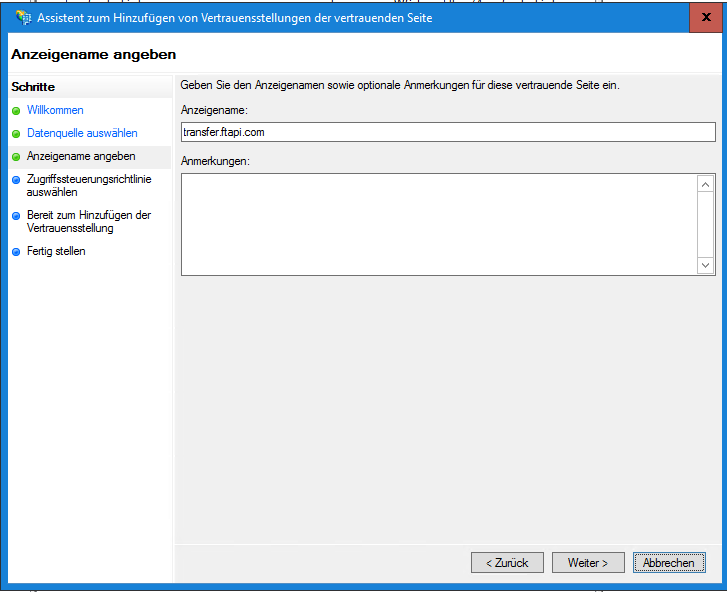Image resolution: width=727 pixels, height=592 pixels.
Task: Select Bereit zum Hinzufügen der Vertrauensstellung step
Action: [x=89, y=222]
